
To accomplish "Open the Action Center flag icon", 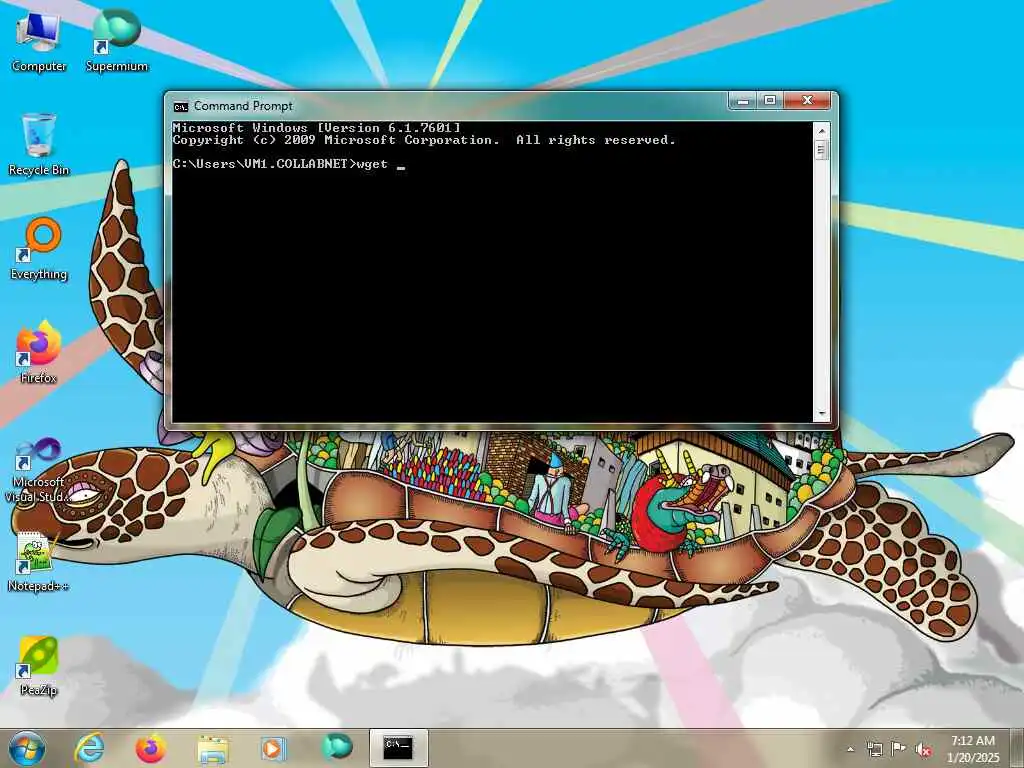I will pos(899,749).
